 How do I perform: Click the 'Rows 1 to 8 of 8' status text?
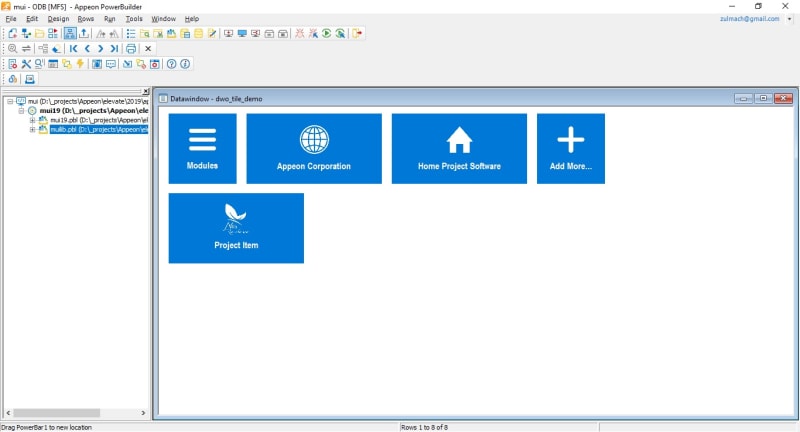click(x=424, y=427)
